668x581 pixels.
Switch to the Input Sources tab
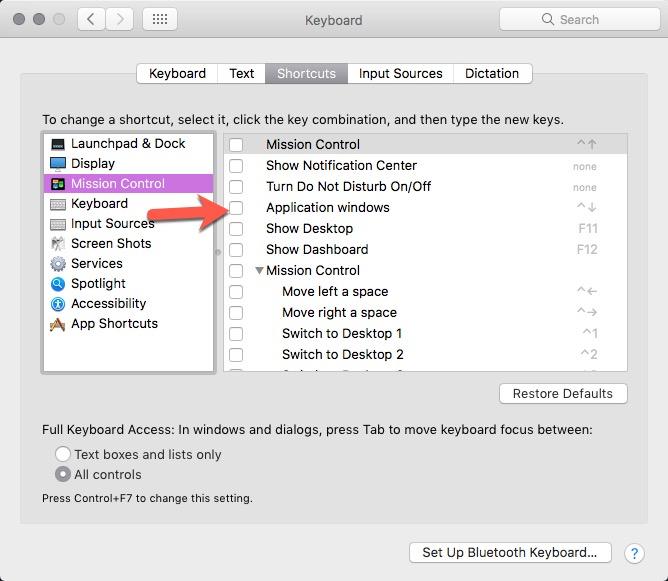pyautogui.click(x=400, y=73)
